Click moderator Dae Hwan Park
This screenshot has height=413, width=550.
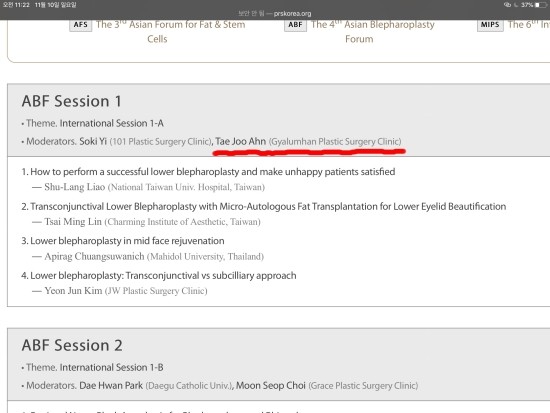[x=111, y=386]
